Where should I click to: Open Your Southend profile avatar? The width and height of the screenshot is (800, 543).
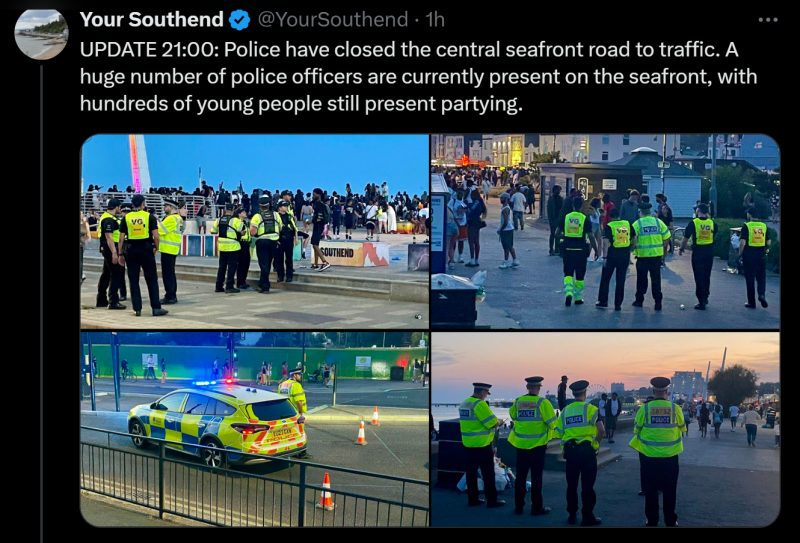point(41,34)
